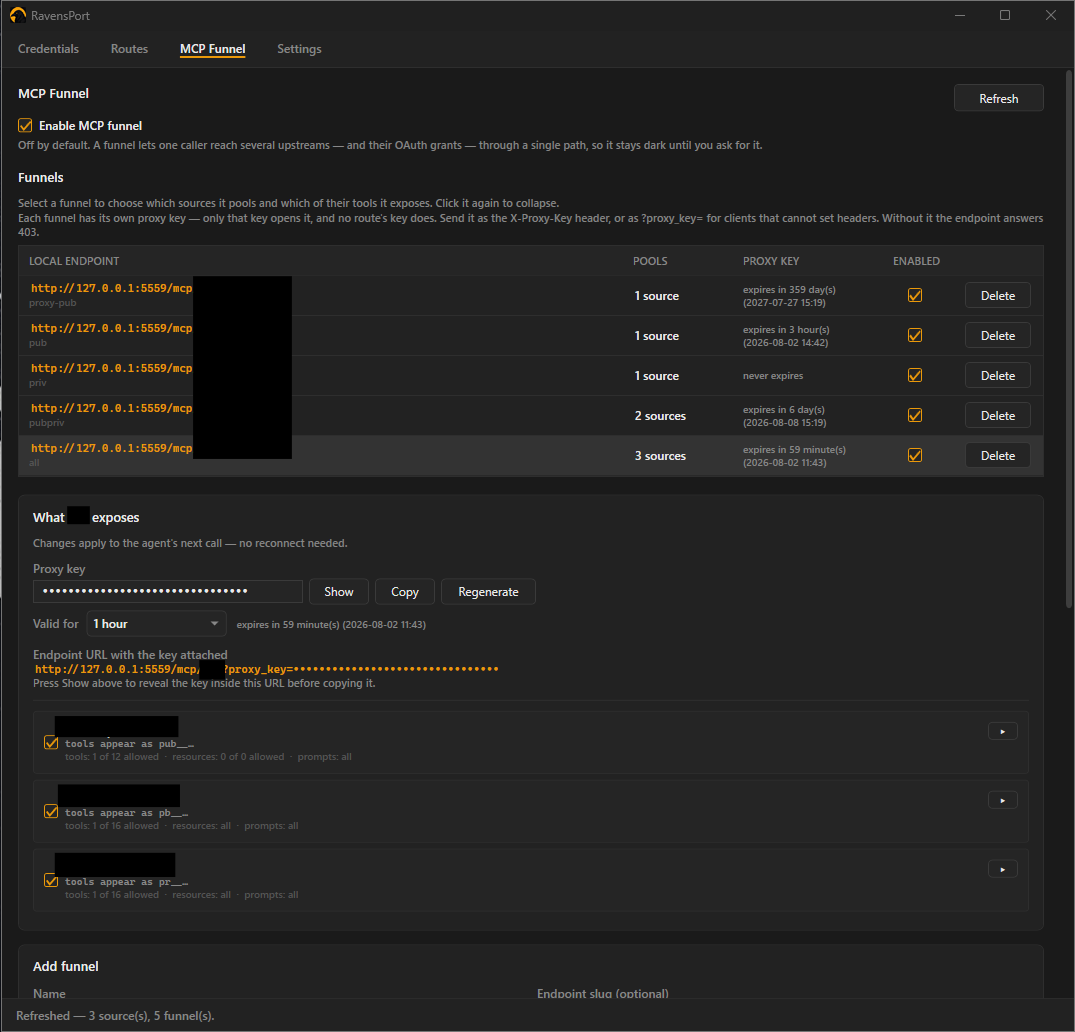The height and width of the screenshot is (1032, 1075).
Task: Open the Settings tab
Action: [x=299, y=49]
